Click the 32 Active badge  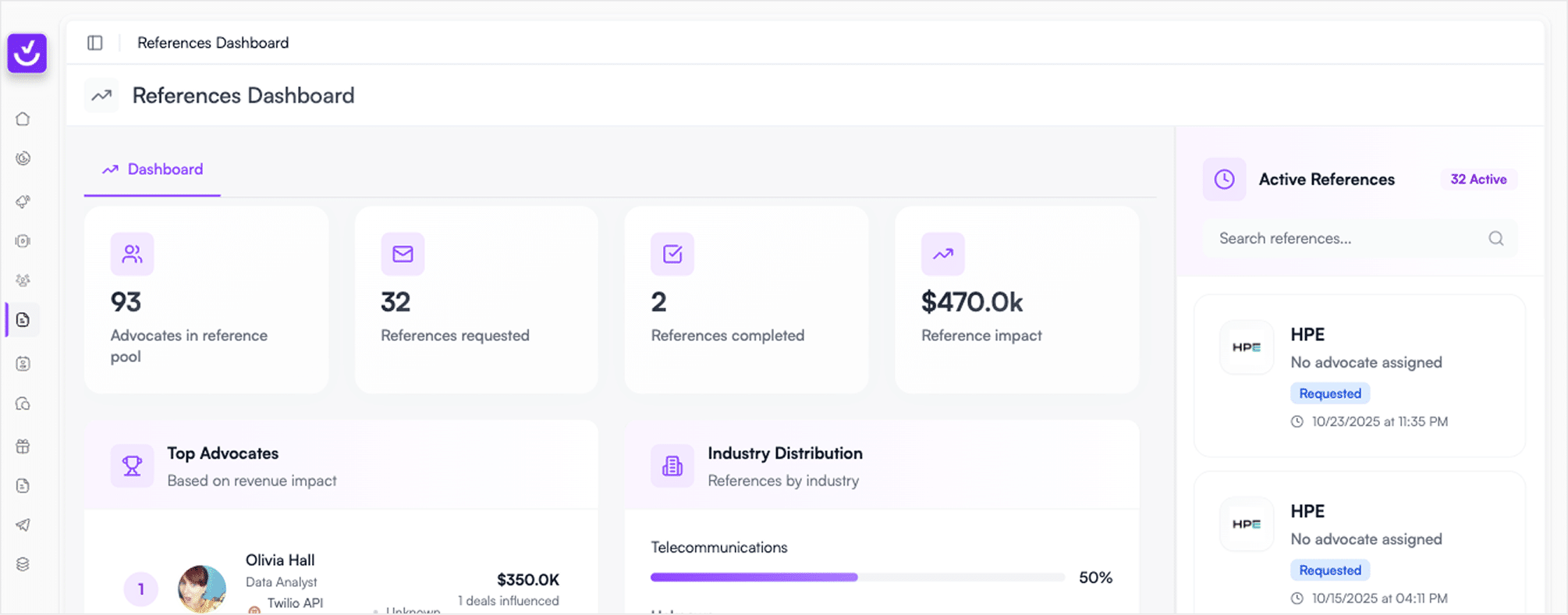pos(1478,180)
